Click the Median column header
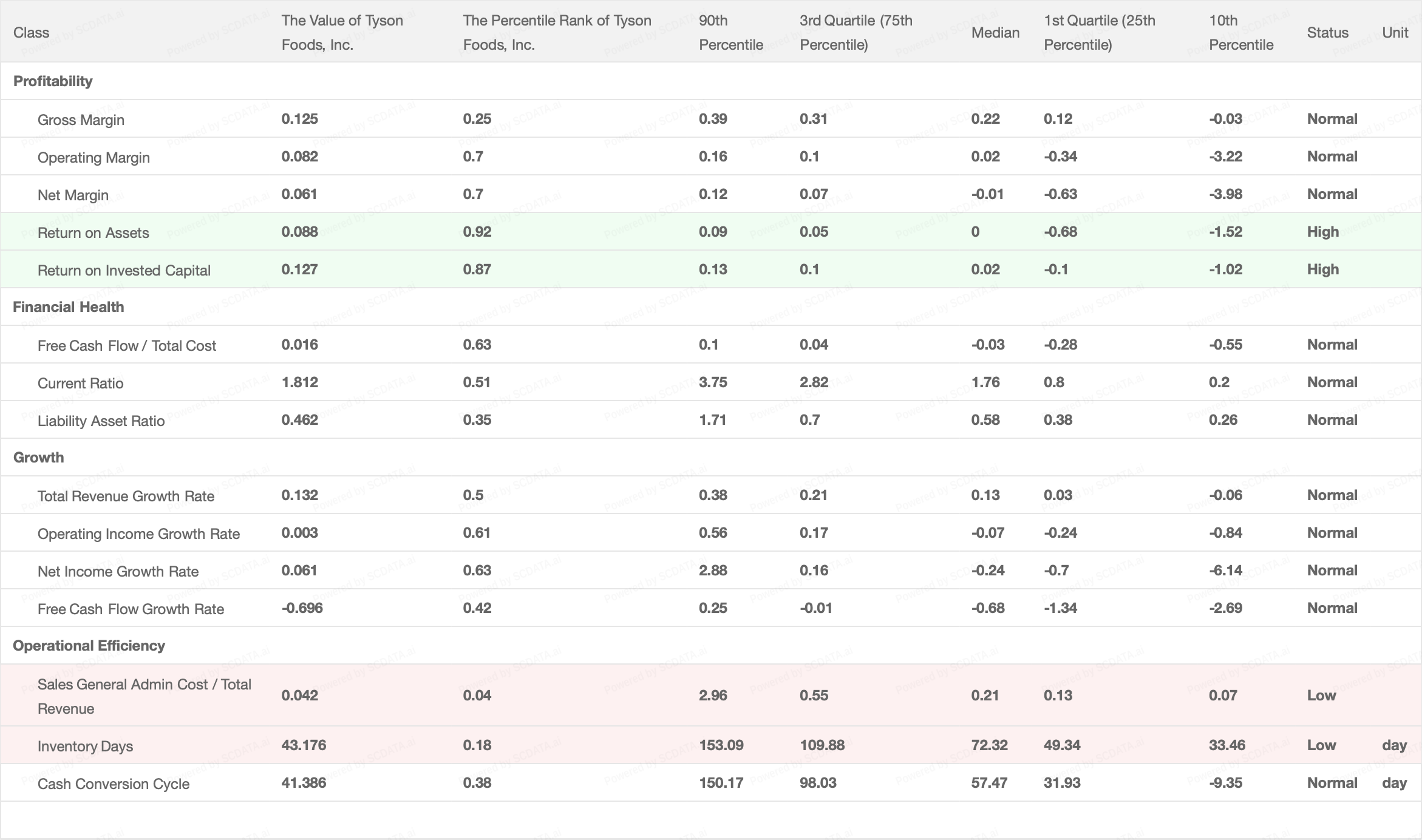The image size is (1422, 840). [x=995, y=33]
